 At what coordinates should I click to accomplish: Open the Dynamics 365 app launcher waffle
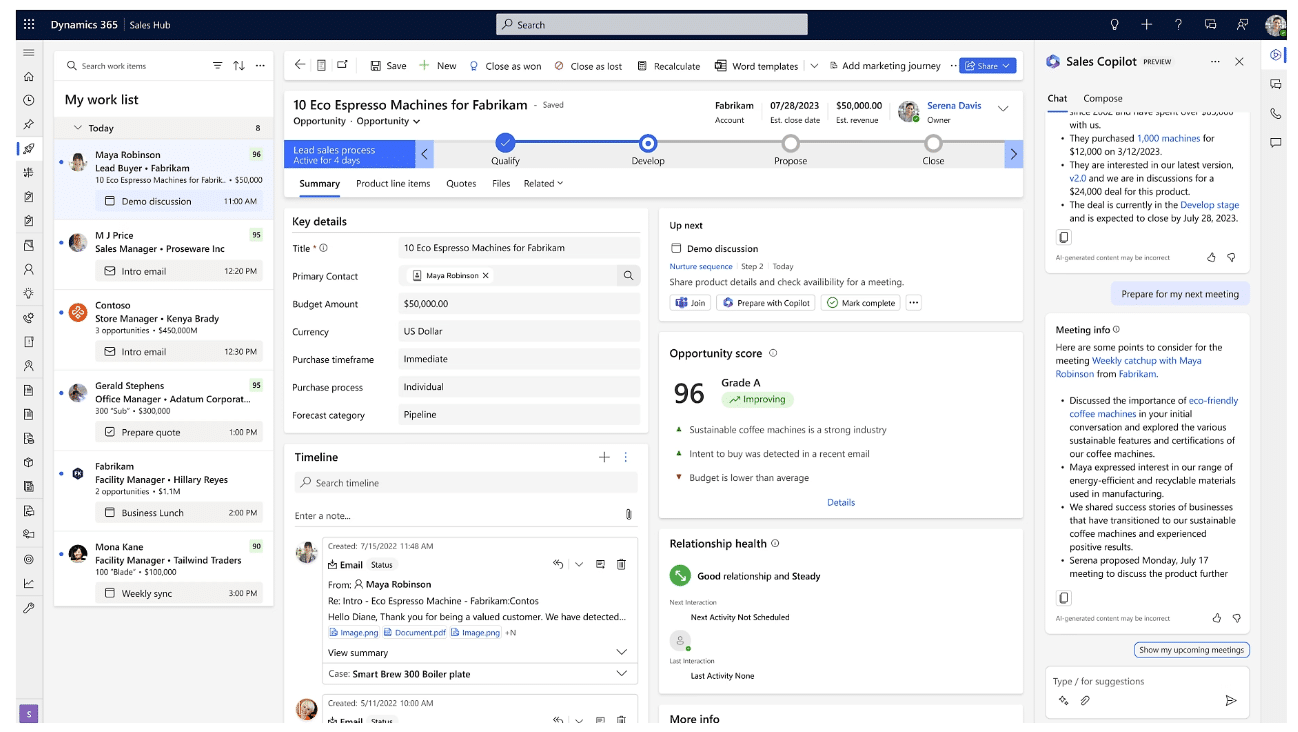[28, 24]
